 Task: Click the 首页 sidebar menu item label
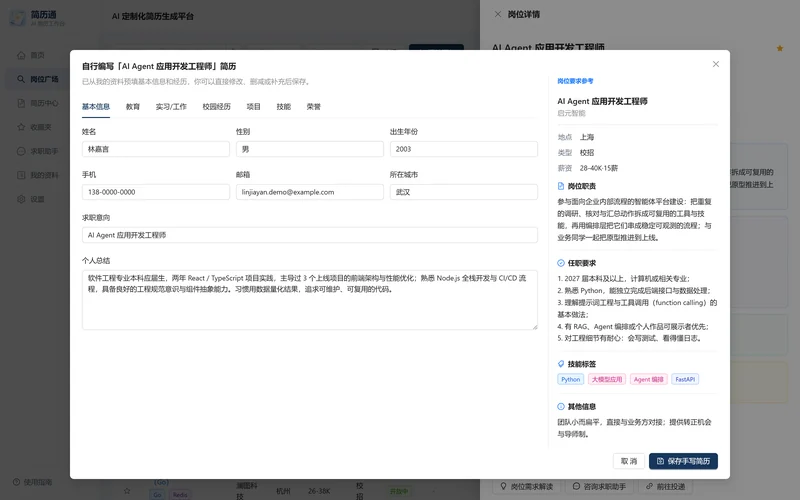pyautogui.click(x=37, y=55)
